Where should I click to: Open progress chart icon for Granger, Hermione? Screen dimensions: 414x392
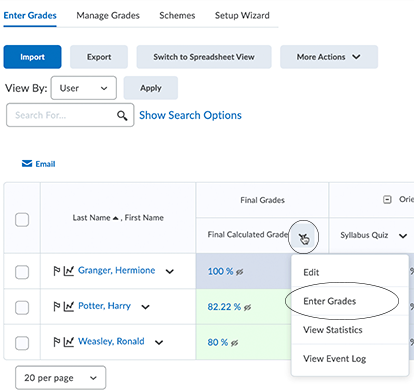pos(69,271)
